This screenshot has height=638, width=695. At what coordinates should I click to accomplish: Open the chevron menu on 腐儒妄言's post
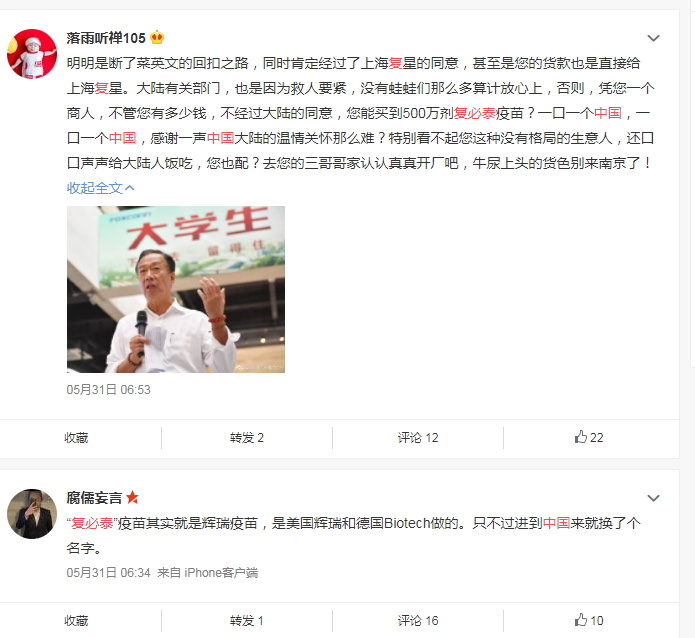pos(653,498)
